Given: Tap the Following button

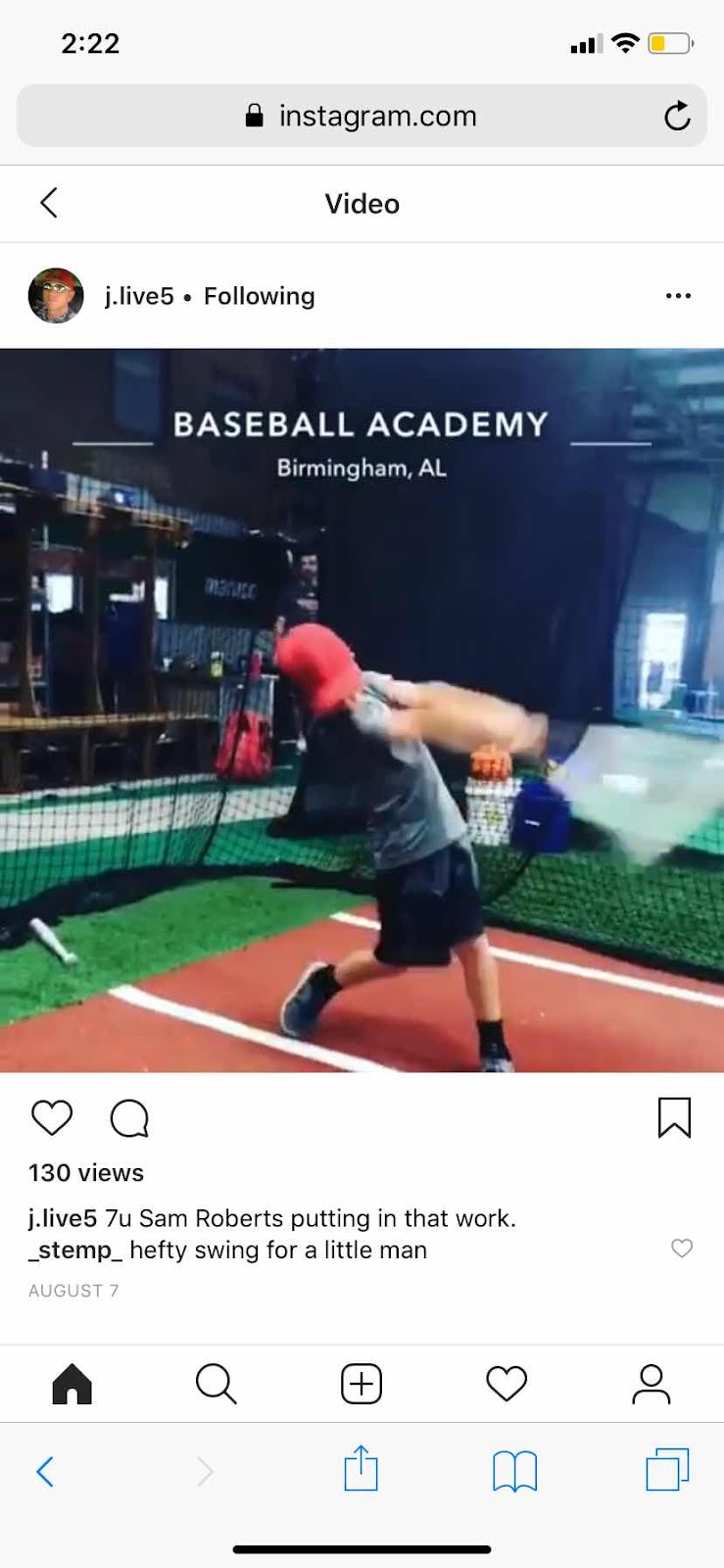Looking at the screenshot, I should [259, 296].
